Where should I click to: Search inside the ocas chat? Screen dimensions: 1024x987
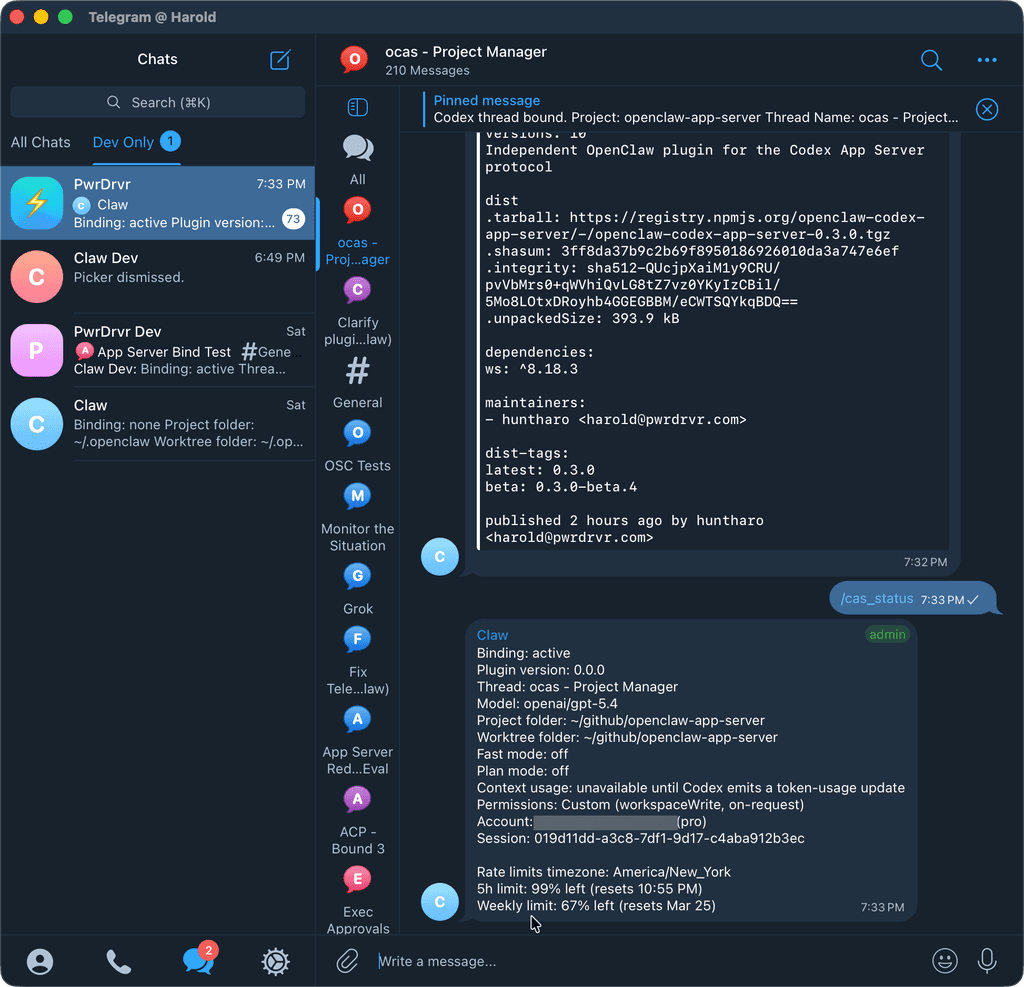coord(931,60)
